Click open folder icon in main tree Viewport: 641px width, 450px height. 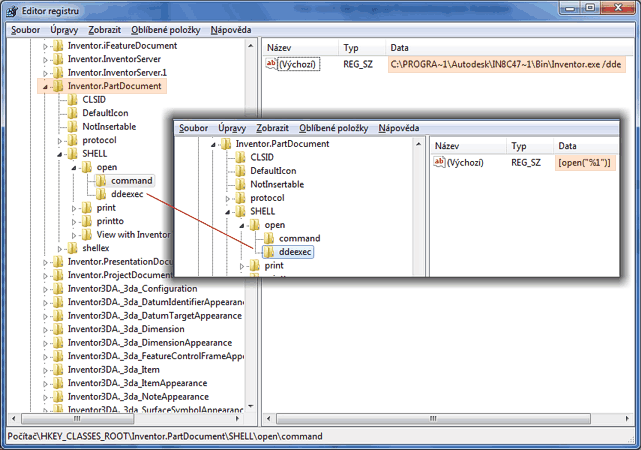tap(87, 167)
